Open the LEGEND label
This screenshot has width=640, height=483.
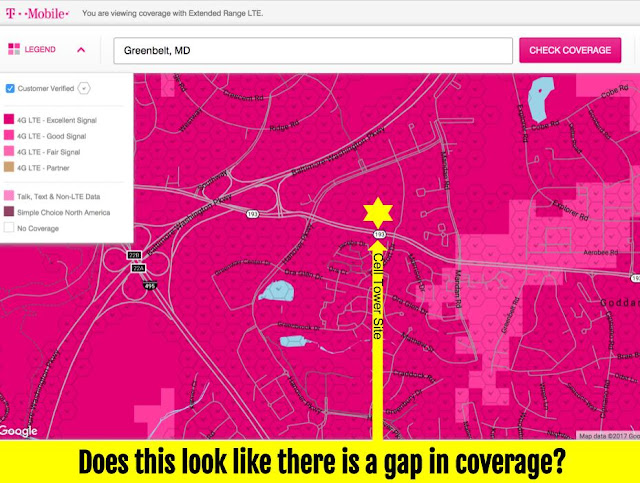point(40,49)
